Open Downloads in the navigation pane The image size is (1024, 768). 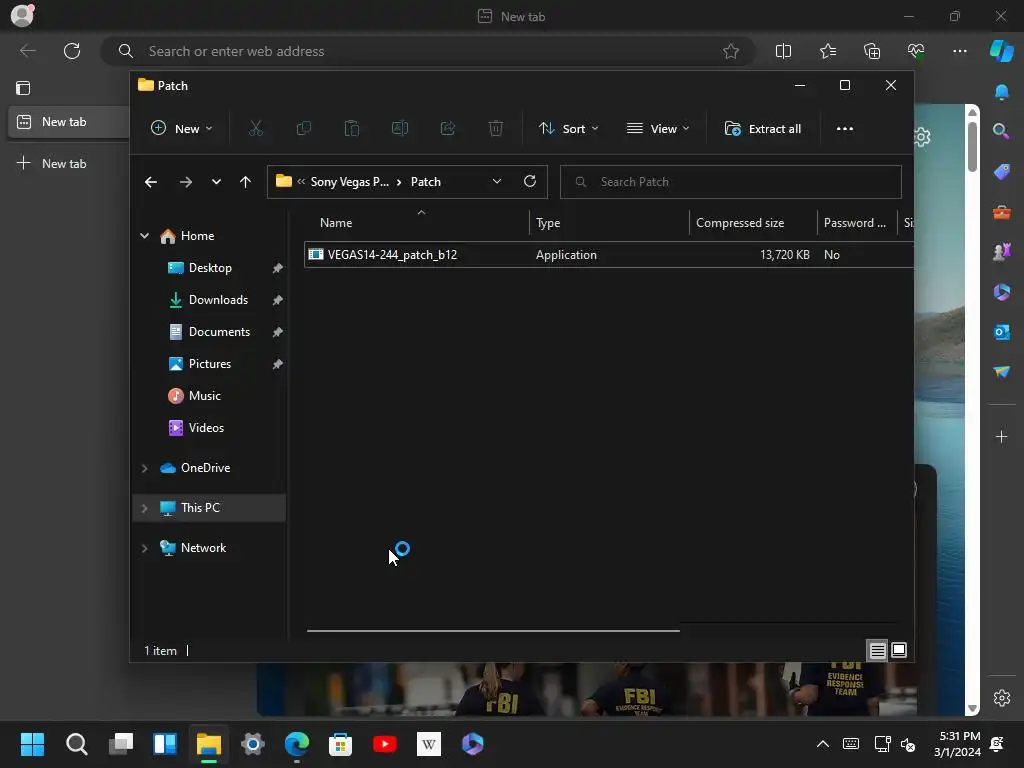[218, 300]
